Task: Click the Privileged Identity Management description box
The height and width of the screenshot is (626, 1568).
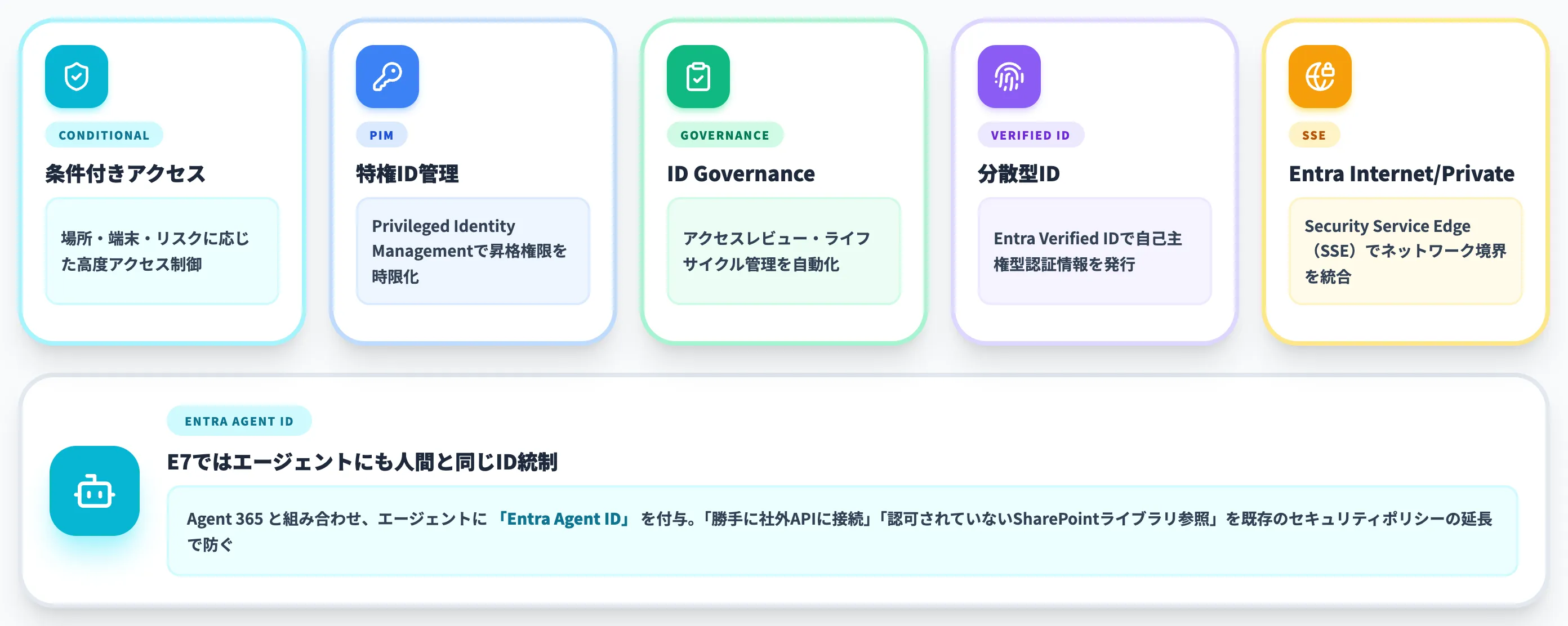Action: pyautogui.click(x=473, y=251)
